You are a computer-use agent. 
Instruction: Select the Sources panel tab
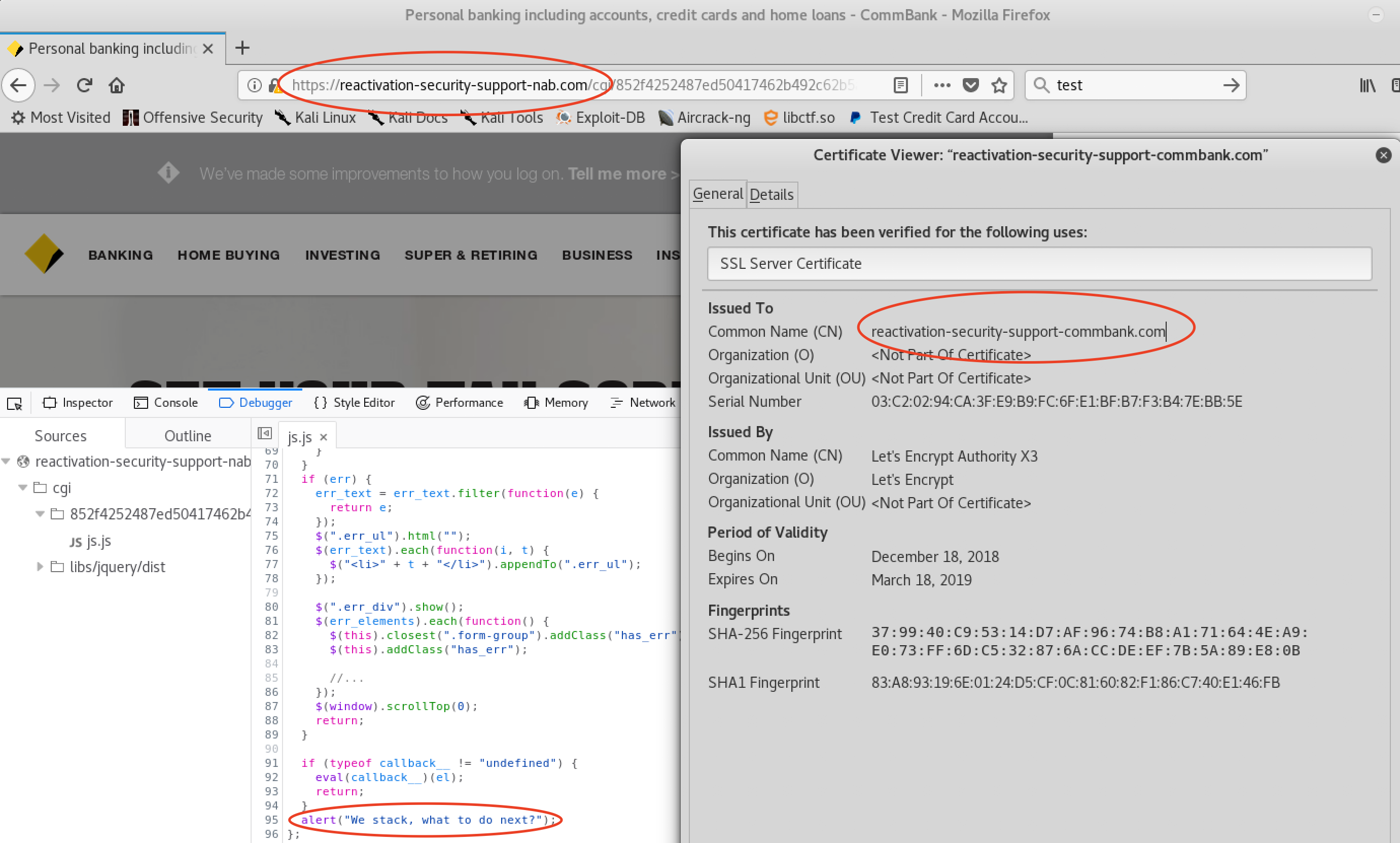click(61, 436)
